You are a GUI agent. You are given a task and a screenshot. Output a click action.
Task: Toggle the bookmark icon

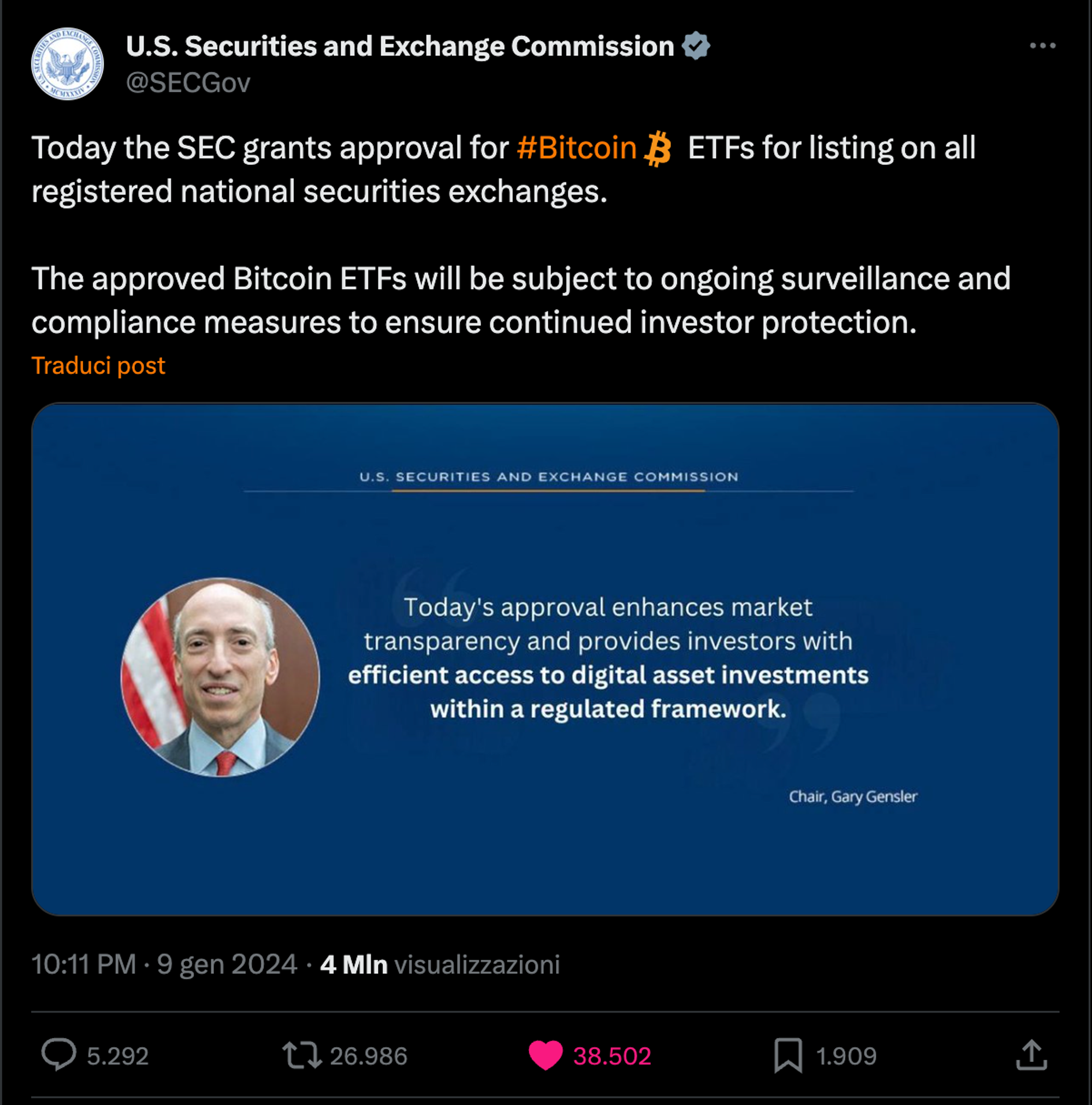pyautogui.click(x=788, y=1055)
